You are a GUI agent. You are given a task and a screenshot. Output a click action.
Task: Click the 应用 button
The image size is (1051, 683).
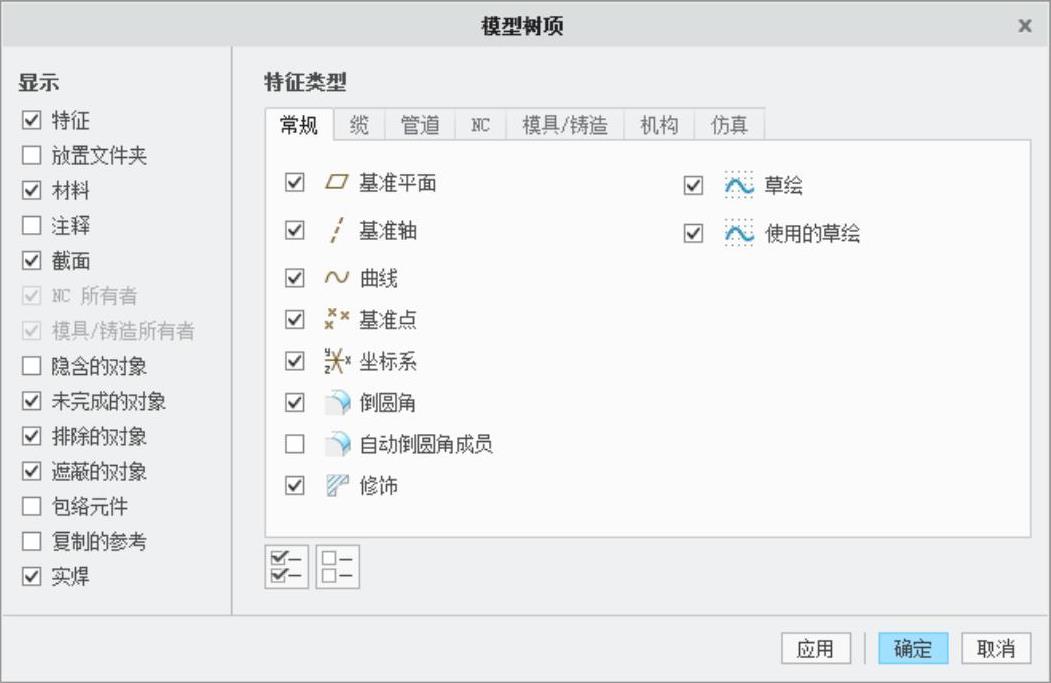[816, 648]
